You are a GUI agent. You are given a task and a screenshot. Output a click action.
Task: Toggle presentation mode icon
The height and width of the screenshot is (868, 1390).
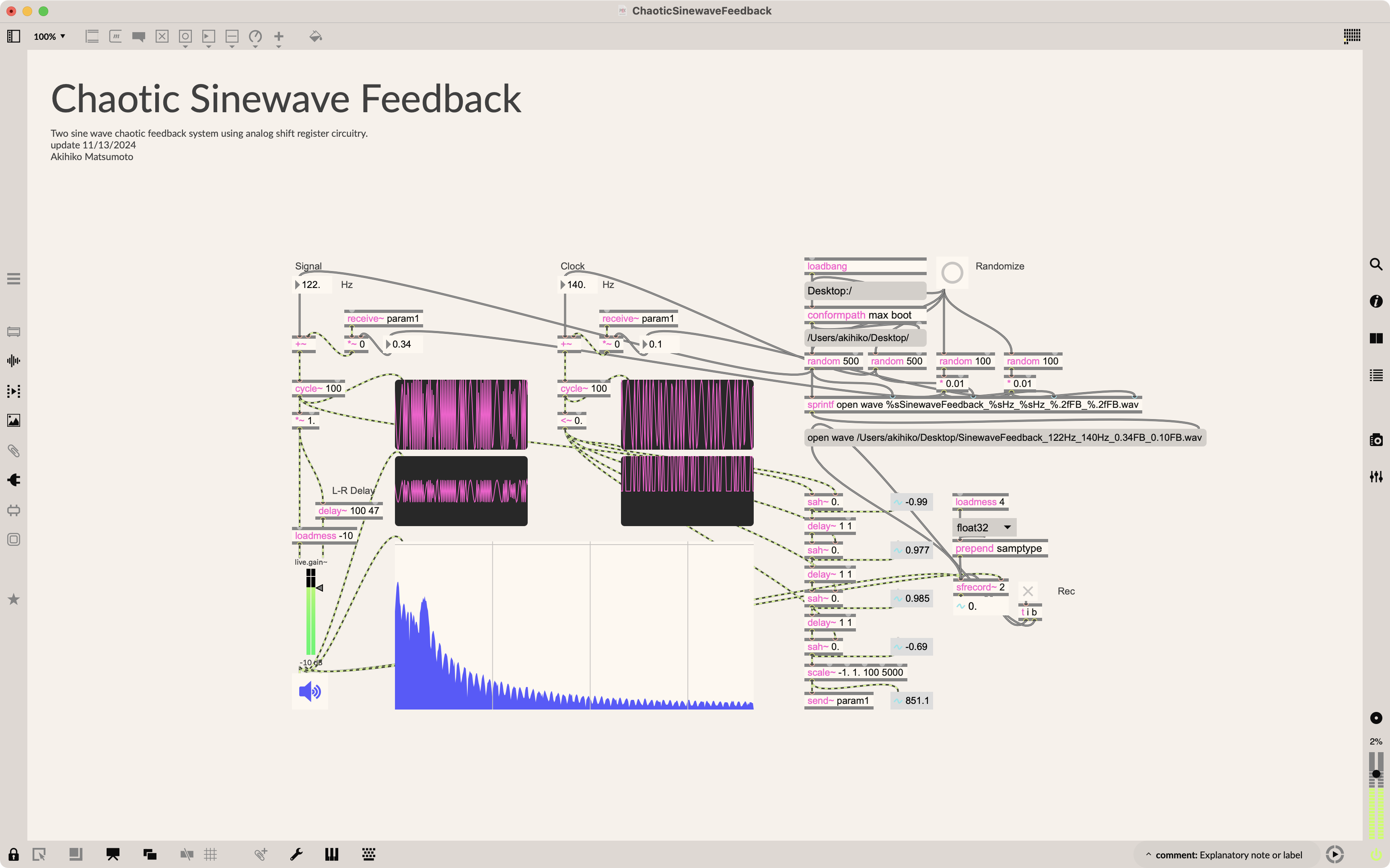[x=113, y=854]
